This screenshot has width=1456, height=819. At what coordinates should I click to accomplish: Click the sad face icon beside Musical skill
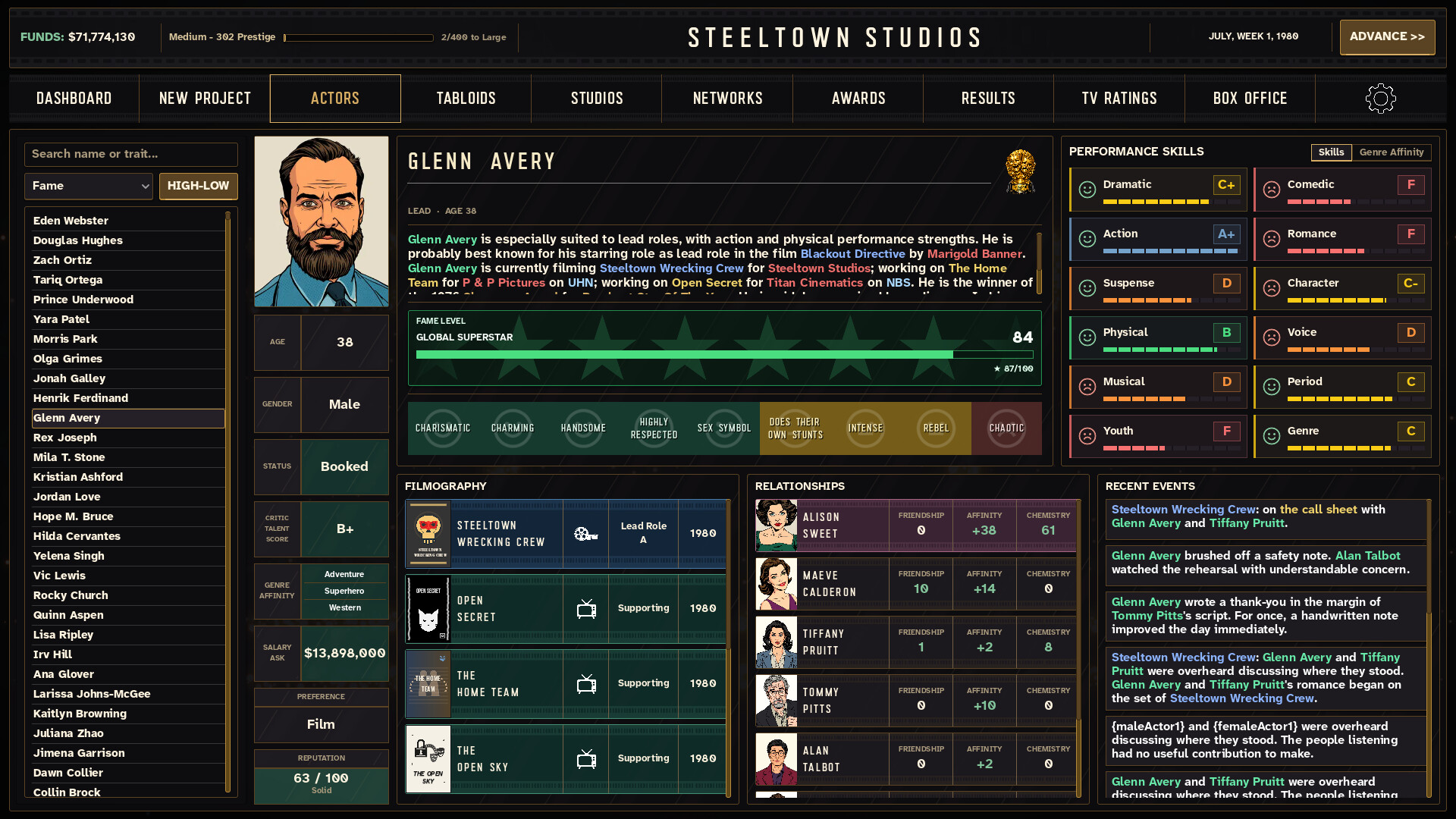(1087, 387)
